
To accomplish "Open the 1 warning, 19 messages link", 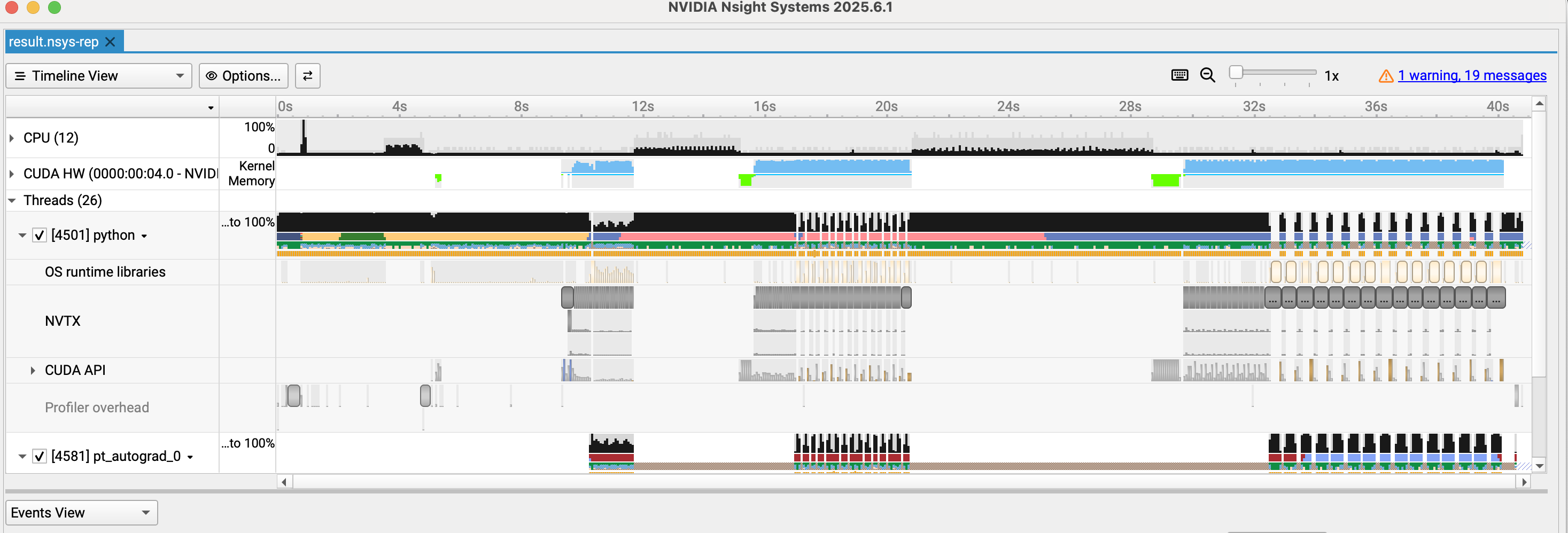I will click(1471, 75).
